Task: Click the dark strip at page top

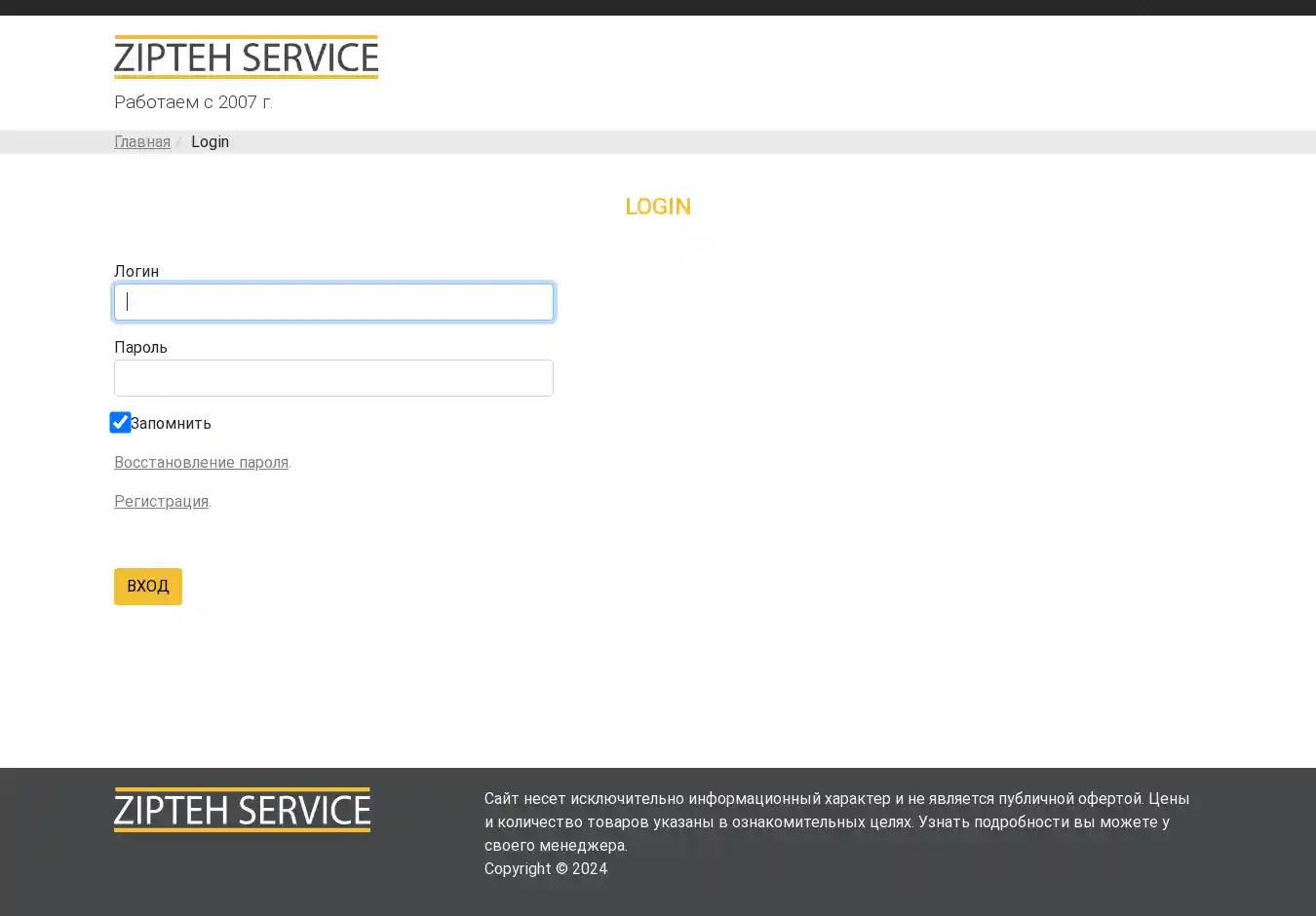Action: pyautogui.click(x=658, y=7)
